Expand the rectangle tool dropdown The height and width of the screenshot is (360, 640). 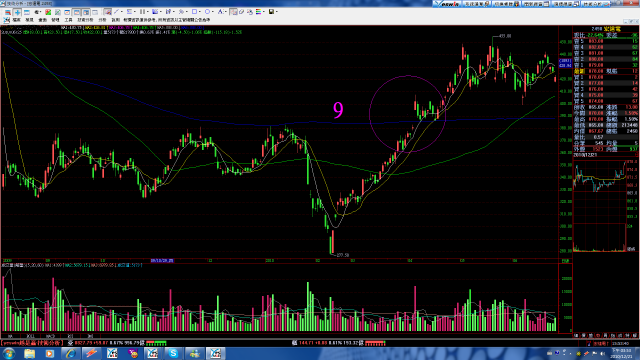coord(200,12)
